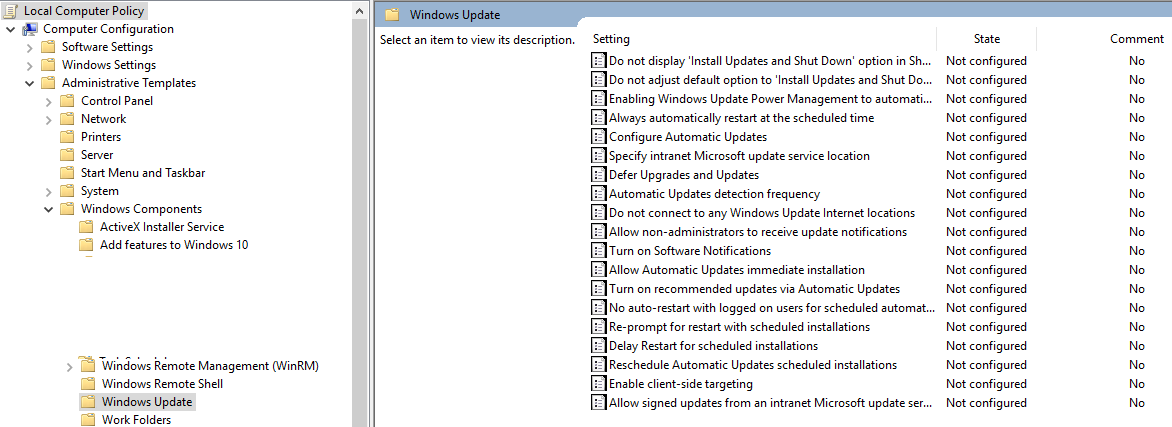Collapse the Windows Components node

coord(49,209)
